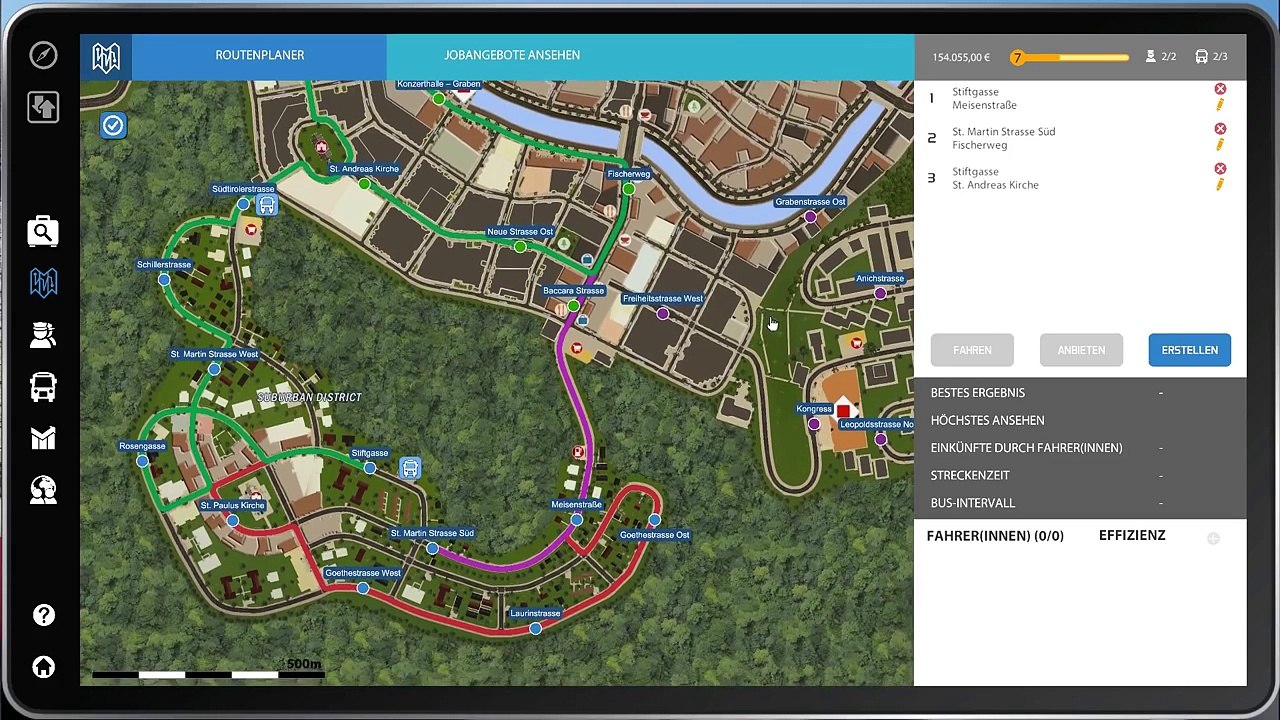Open the drivers management icon
Image resolution: width=1280 pixels, height=720 pixels.
43,335
